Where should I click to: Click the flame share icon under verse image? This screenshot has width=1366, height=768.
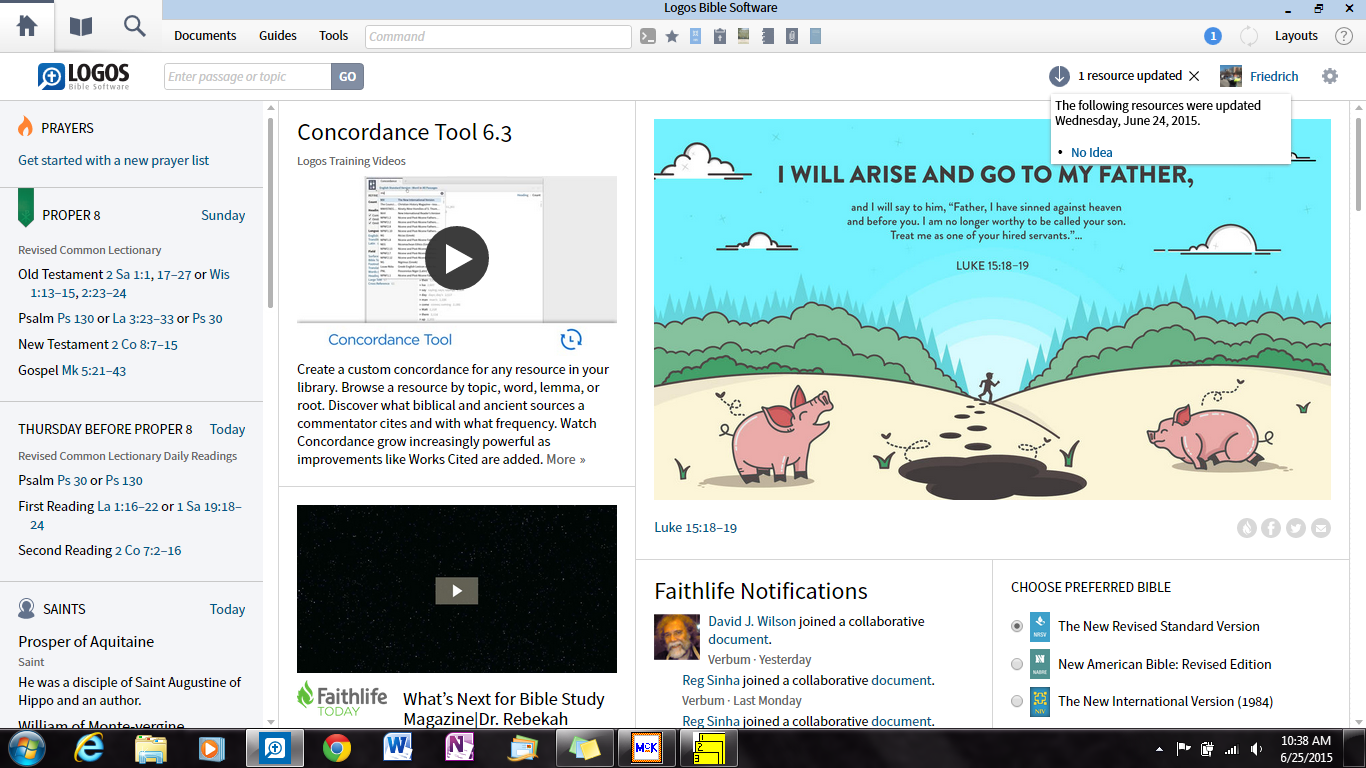click(x=1246, y=528)
